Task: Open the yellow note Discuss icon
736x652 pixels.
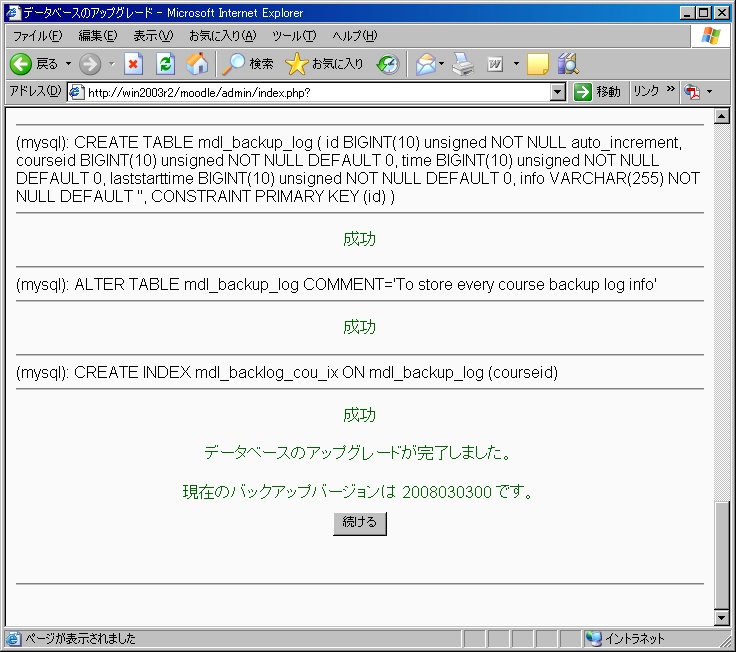Action: (x=537, y=64)
